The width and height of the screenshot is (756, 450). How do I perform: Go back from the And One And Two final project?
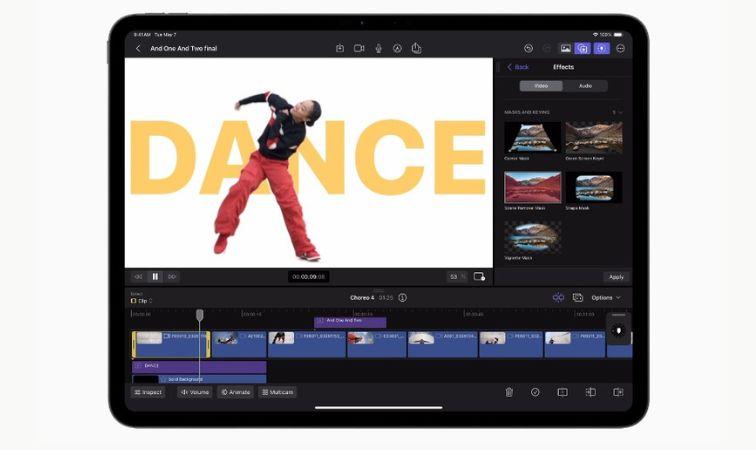138,48
